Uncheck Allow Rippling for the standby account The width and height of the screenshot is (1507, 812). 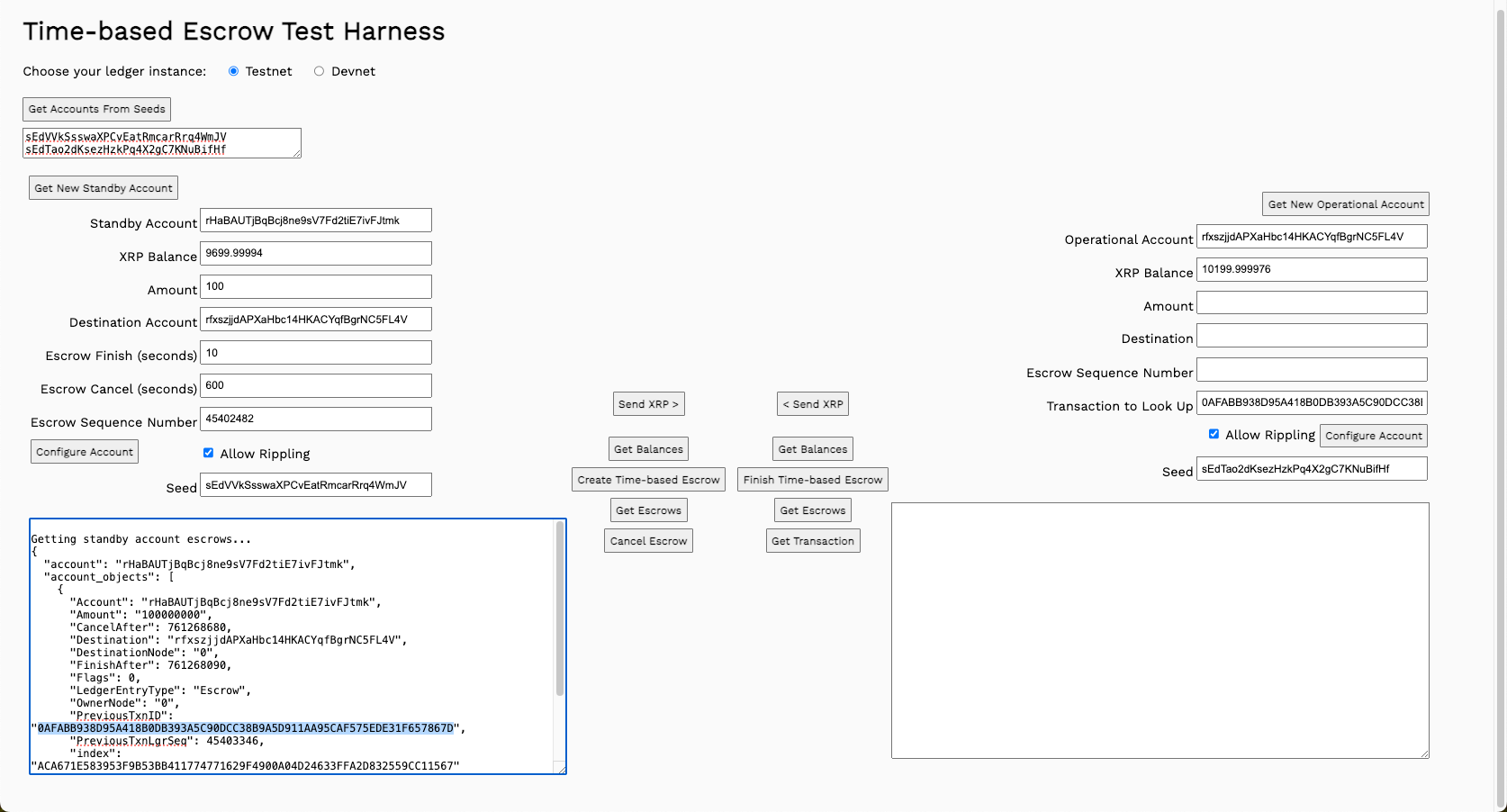coord(209,453)
